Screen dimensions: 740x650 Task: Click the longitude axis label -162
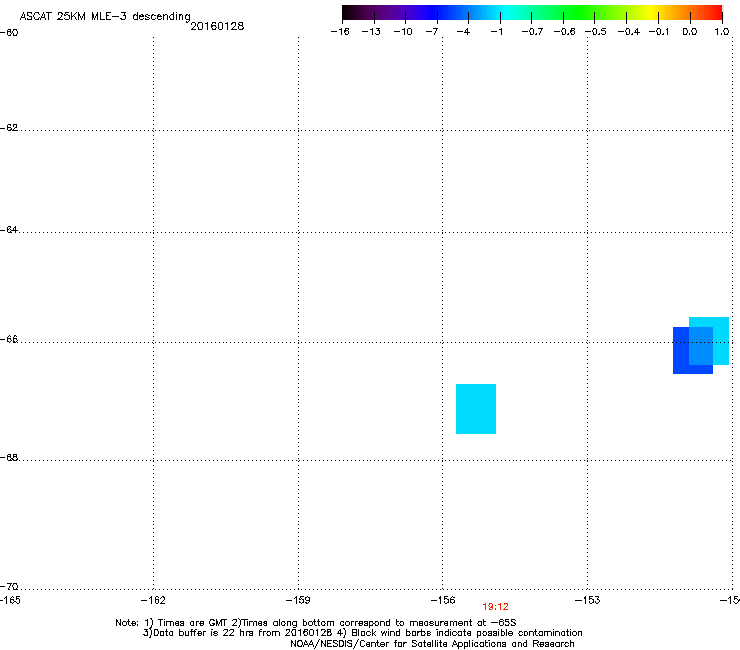(x=153, y=600)
